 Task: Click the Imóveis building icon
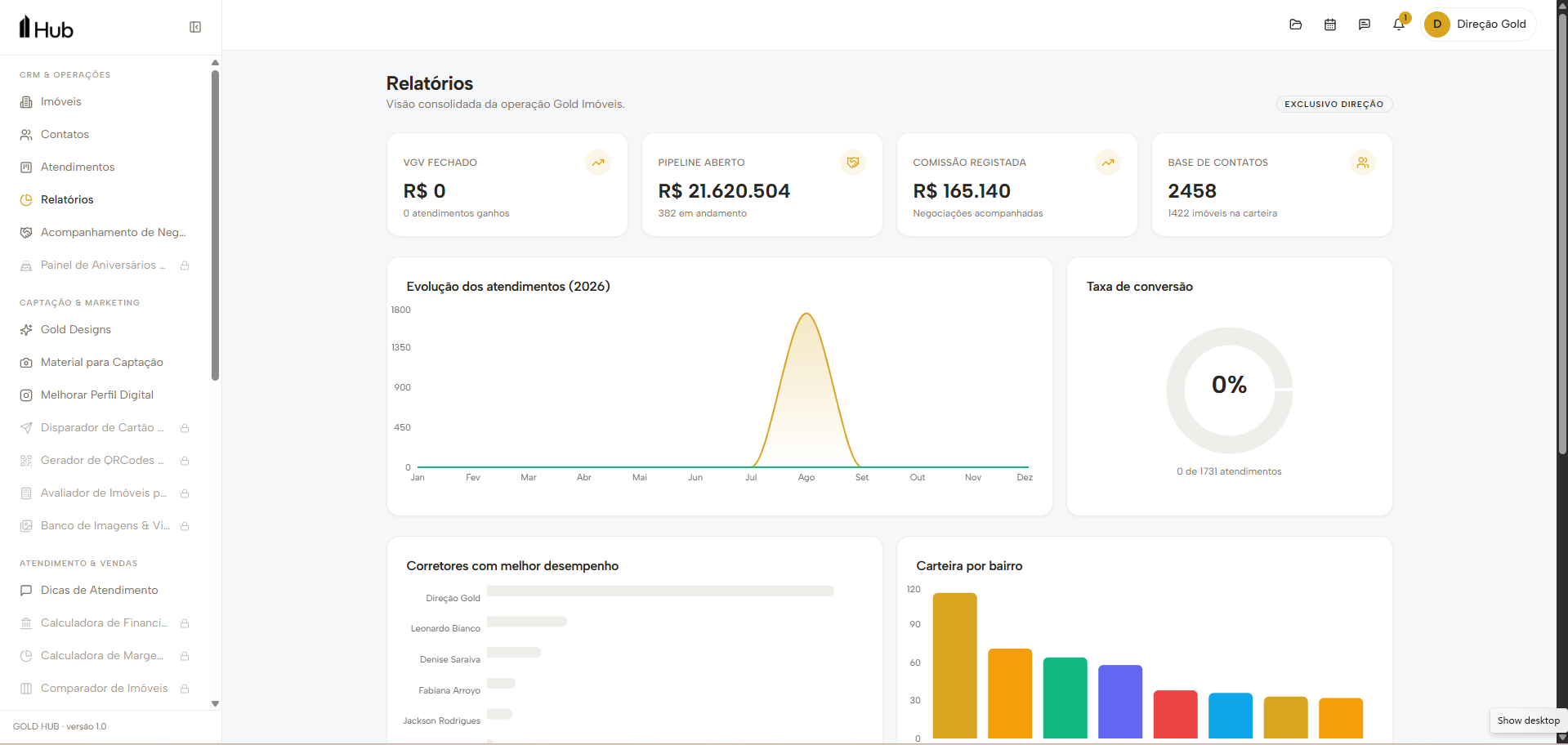(26, 102)
